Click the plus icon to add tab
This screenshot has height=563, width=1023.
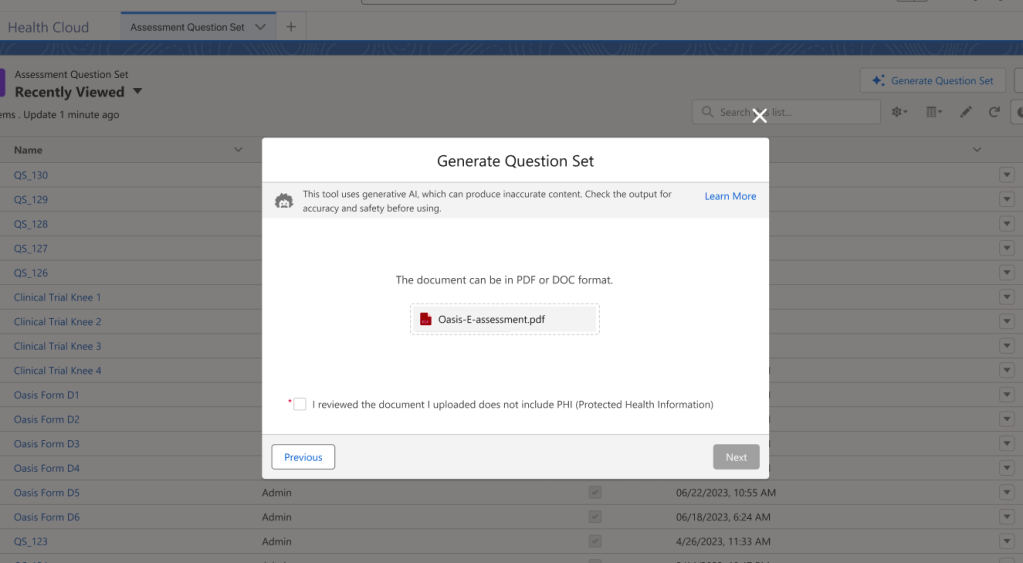click(x=291, y=27)
